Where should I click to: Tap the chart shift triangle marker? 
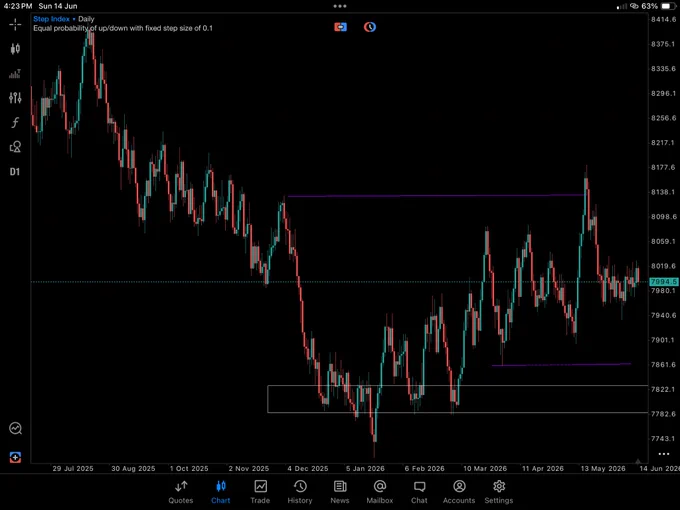click(x=638, y=461)
